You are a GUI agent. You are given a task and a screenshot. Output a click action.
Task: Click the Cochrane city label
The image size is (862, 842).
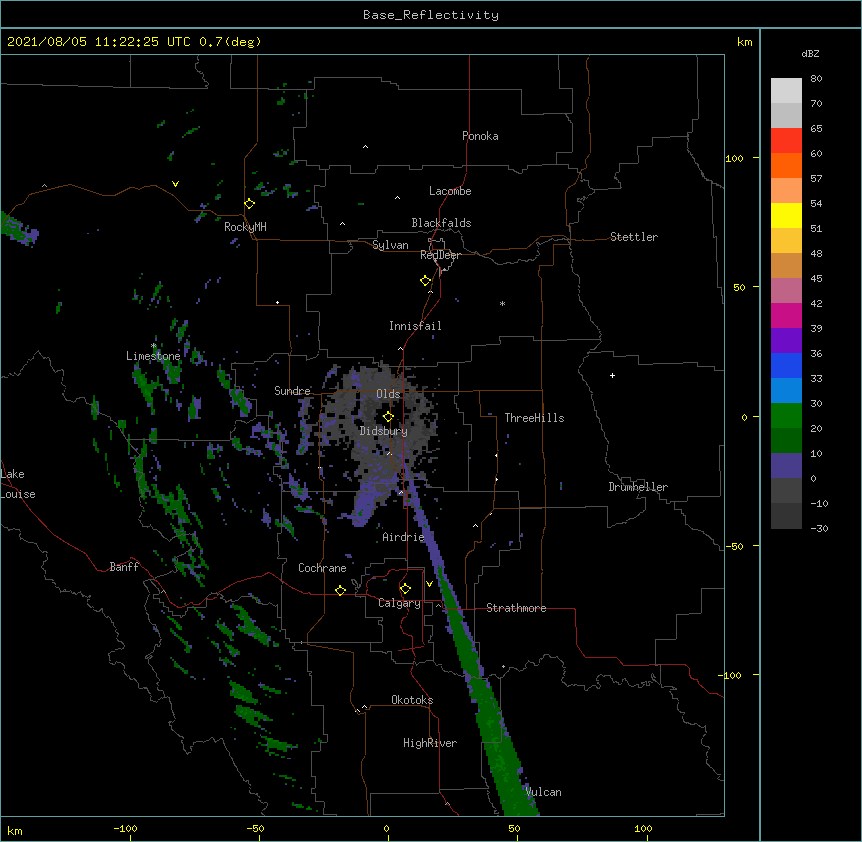click(322, 568)
